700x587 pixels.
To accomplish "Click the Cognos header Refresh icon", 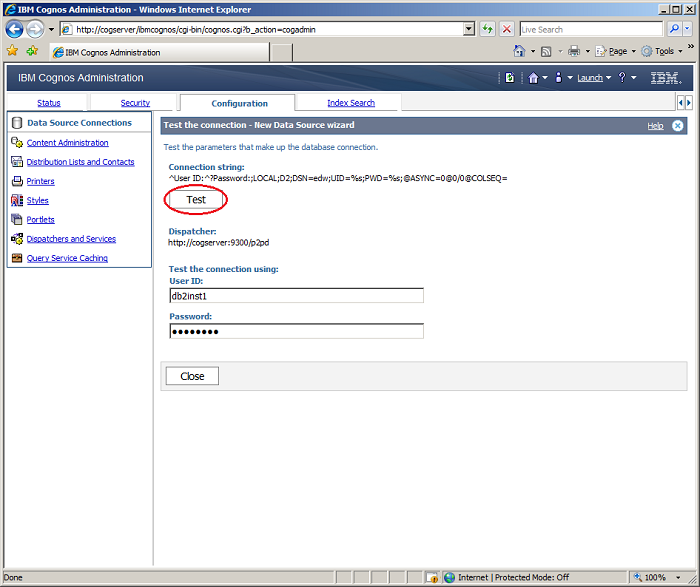I will click(510, 78).
